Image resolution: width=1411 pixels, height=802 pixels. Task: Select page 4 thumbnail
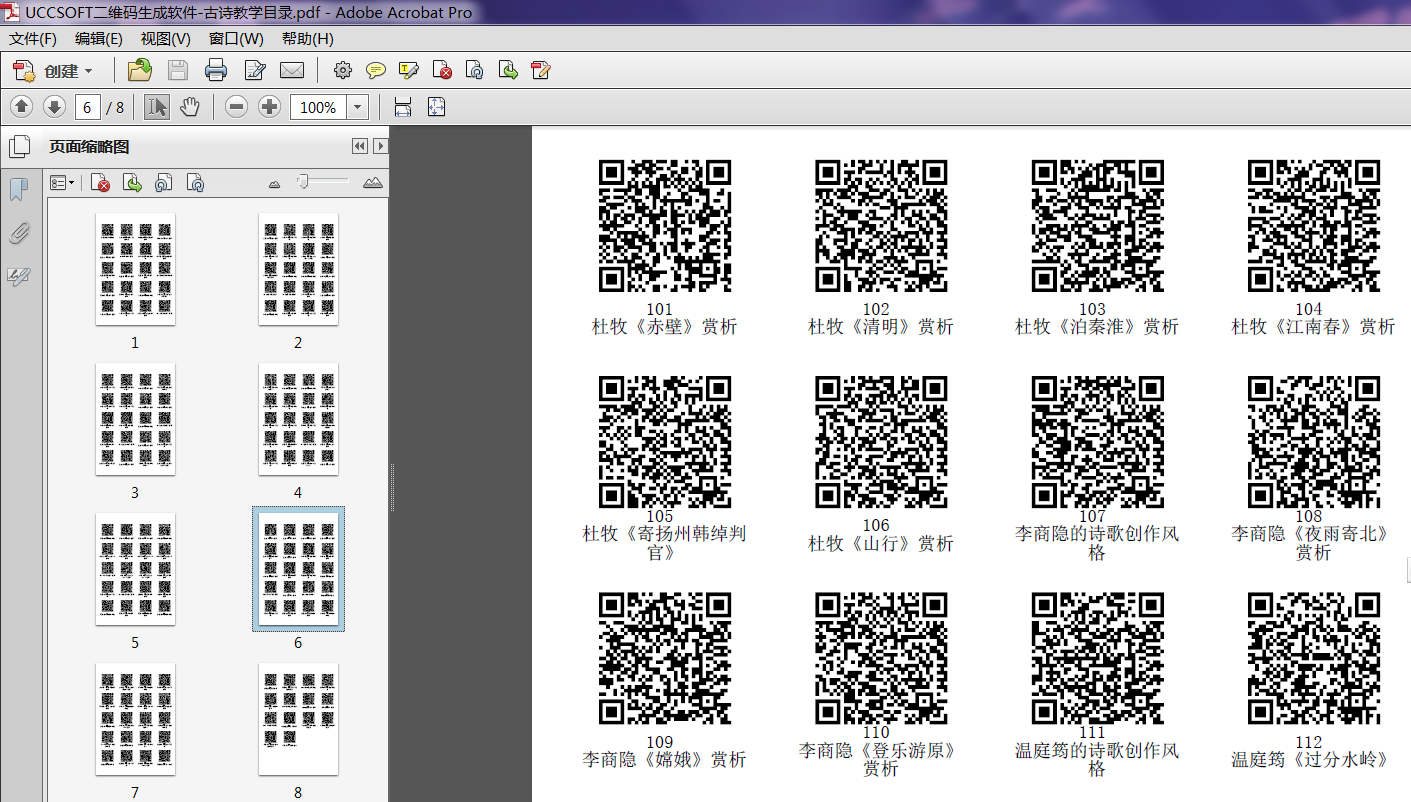tap(298, 419)
